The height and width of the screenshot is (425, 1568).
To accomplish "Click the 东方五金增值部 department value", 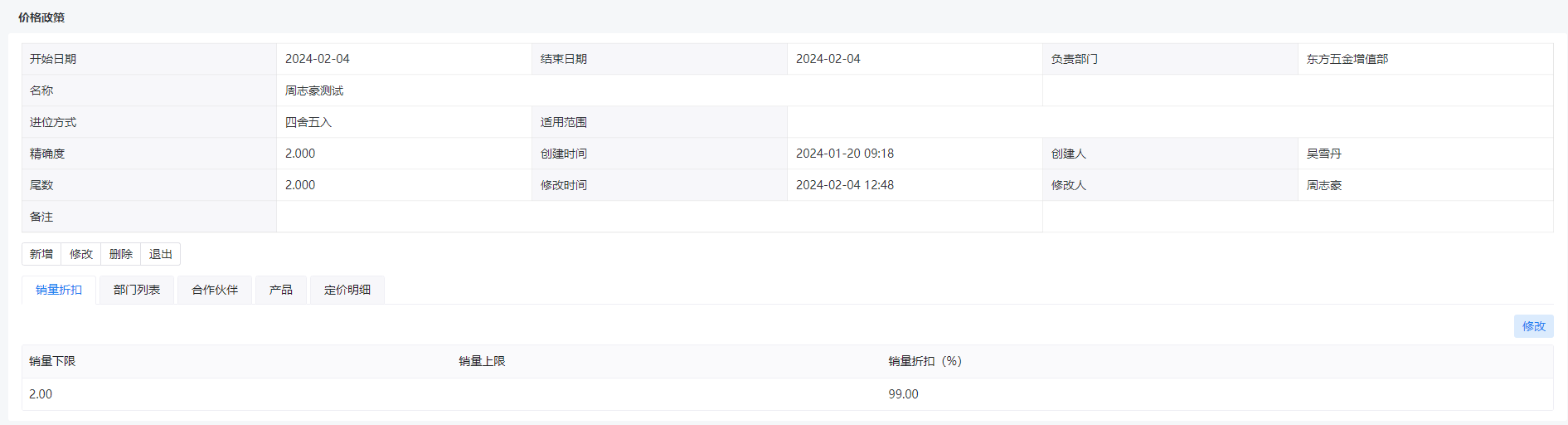I will click(1347, 59).
